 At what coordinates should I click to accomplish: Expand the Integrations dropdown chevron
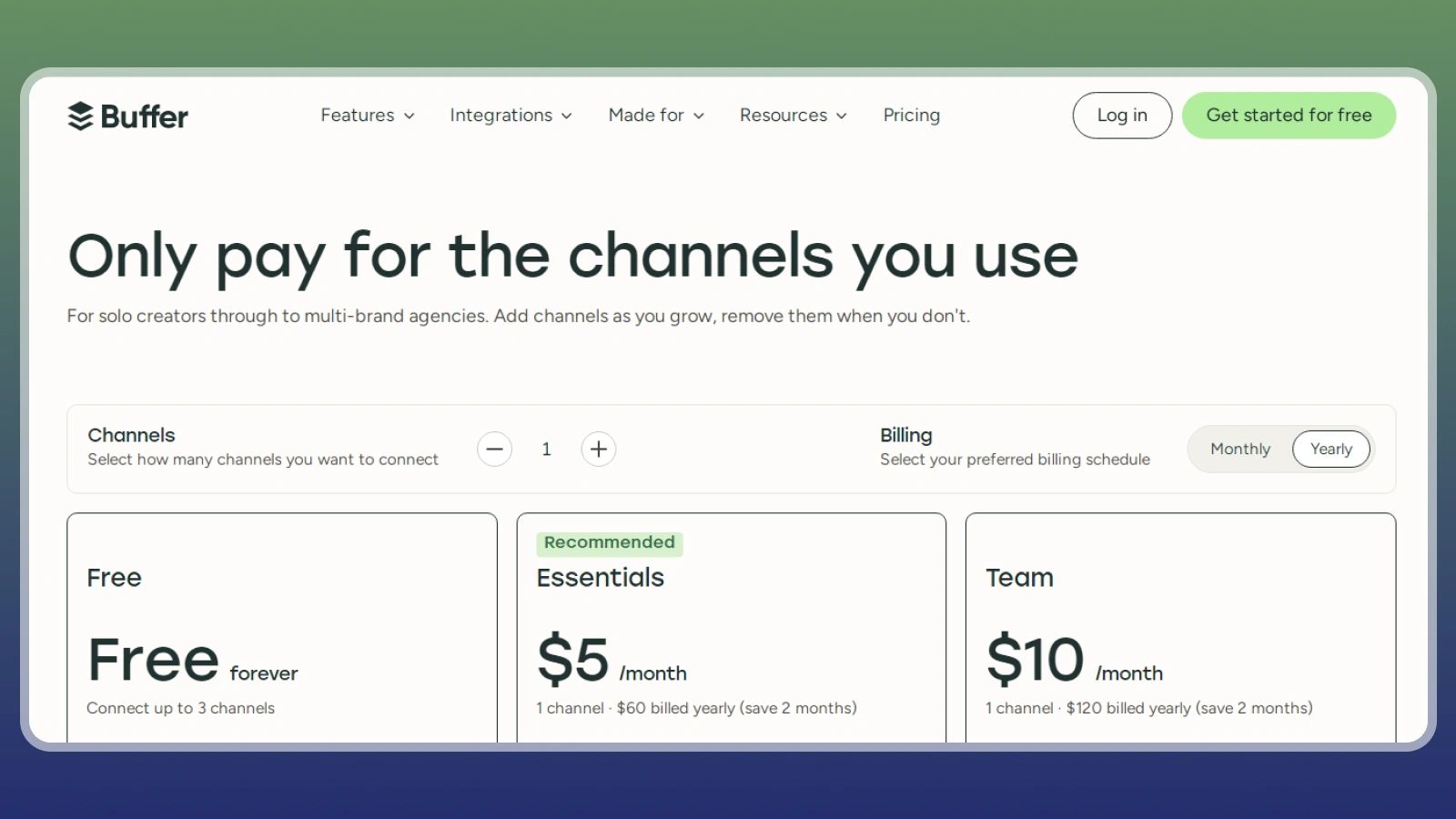coord(567,116)
